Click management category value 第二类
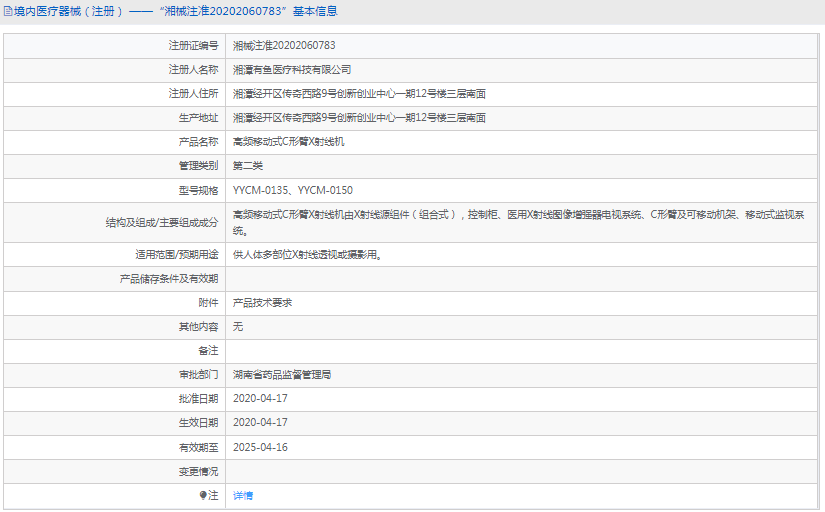825x512 pixels. click(248, 166)
